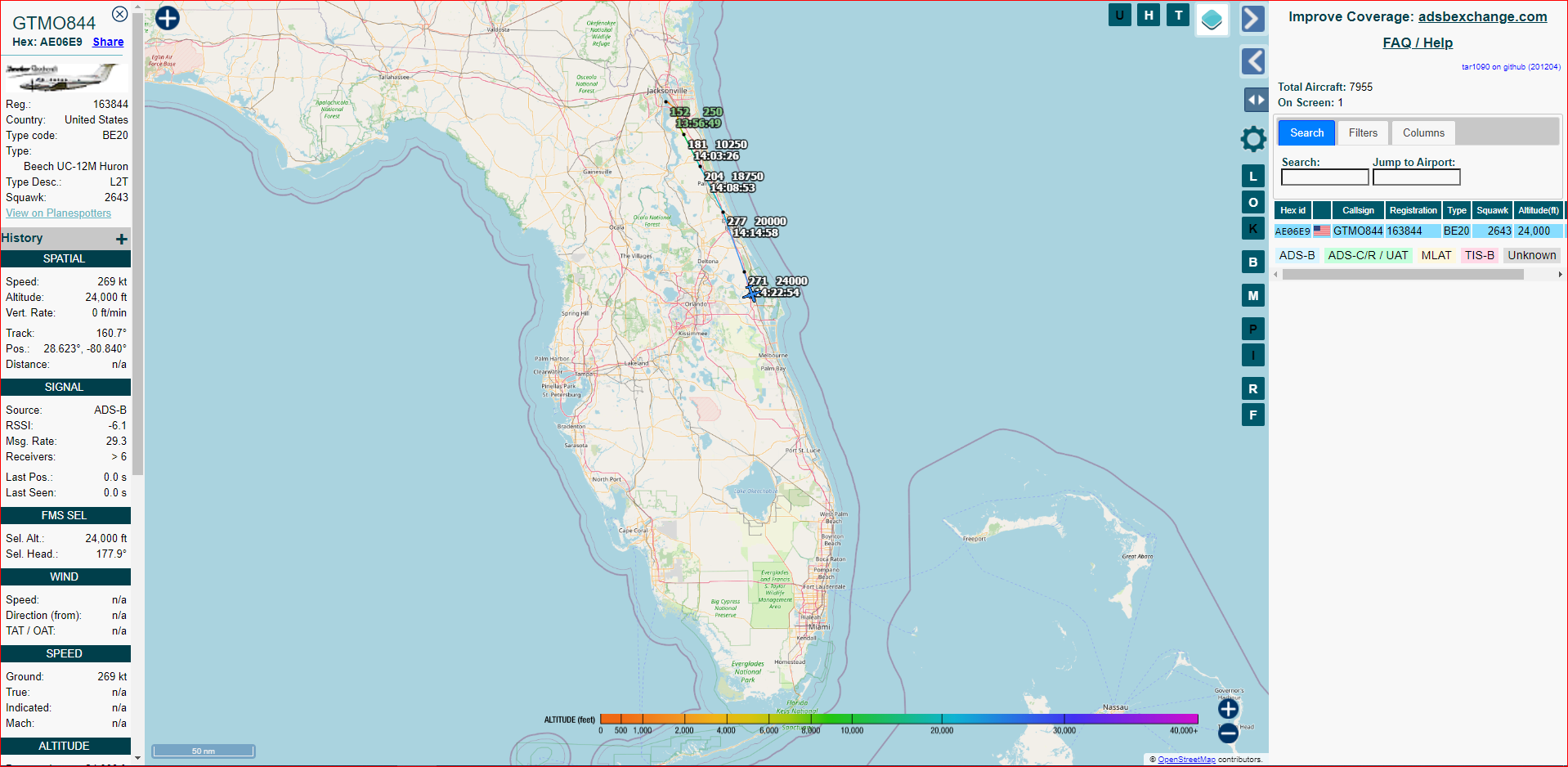Toggle the K map option button
Screen dimensions: 1568x767
click(1253, 228)
